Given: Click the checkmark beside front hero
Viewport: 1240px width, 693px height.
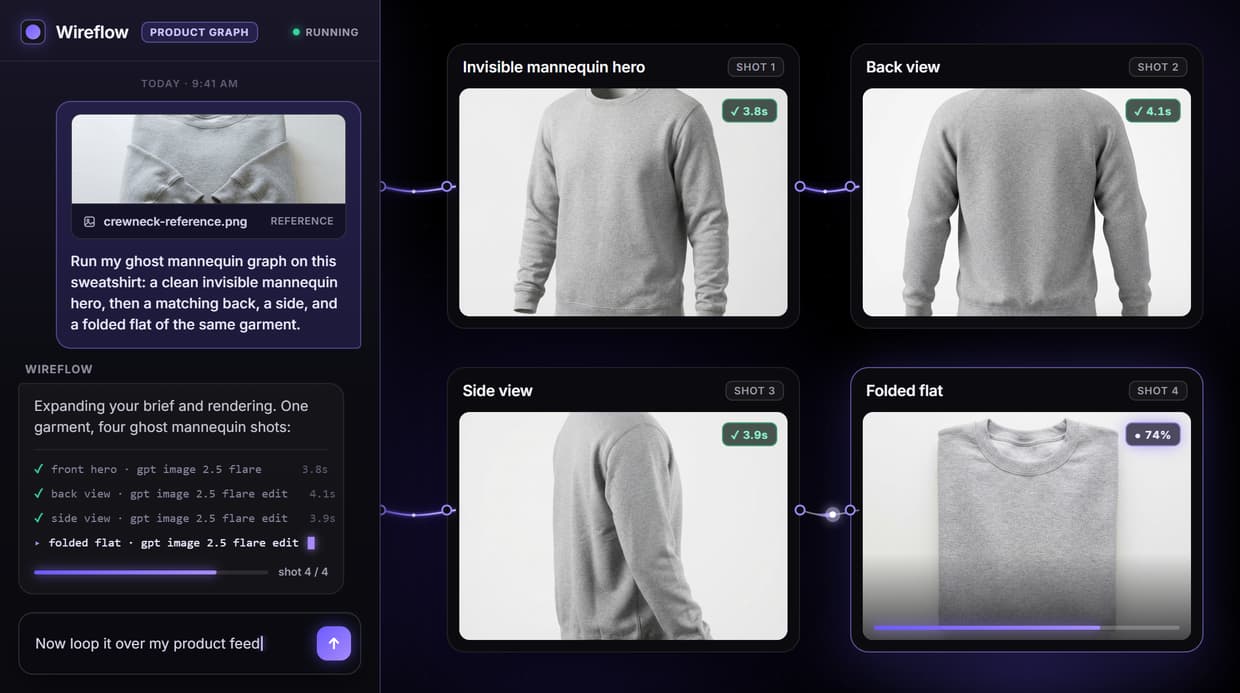Looking at the screenshot, I should point(38,469).
